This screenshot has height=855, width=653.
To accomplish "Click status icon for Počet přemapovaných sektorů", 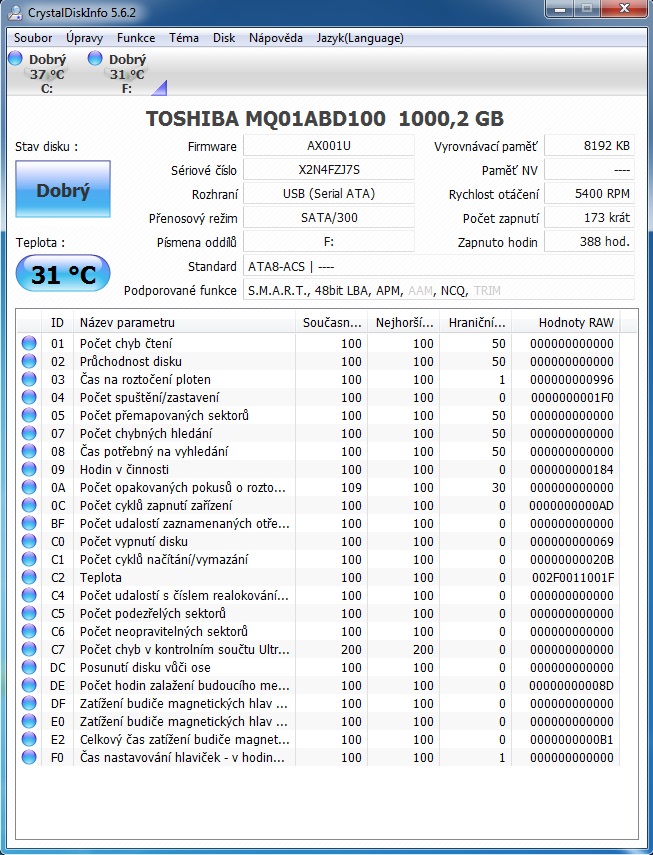I will coord(29,415).
